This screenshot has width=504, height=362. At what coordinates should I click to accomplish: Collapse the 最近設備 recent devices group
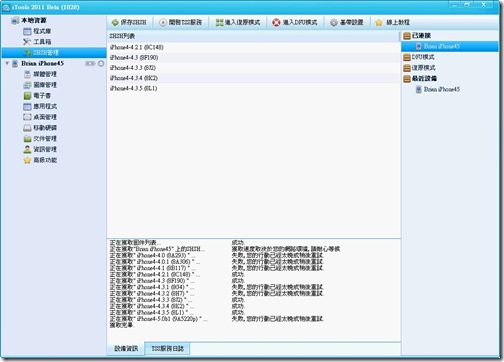(x=407, y=79)
